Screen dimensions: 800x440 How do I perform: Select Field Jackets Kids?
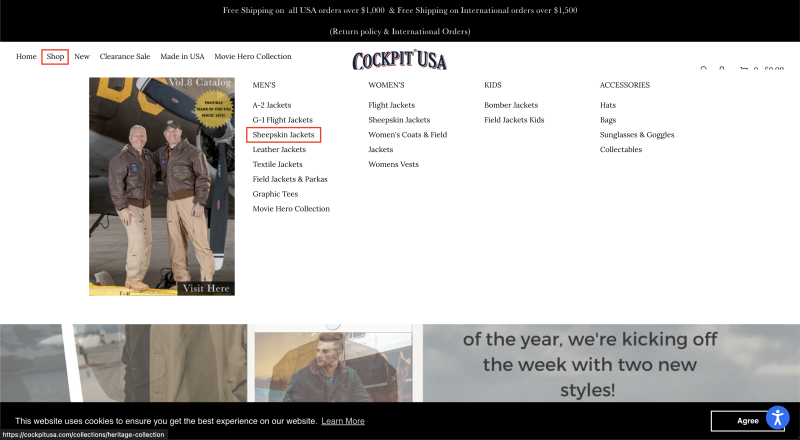(514, 120)
